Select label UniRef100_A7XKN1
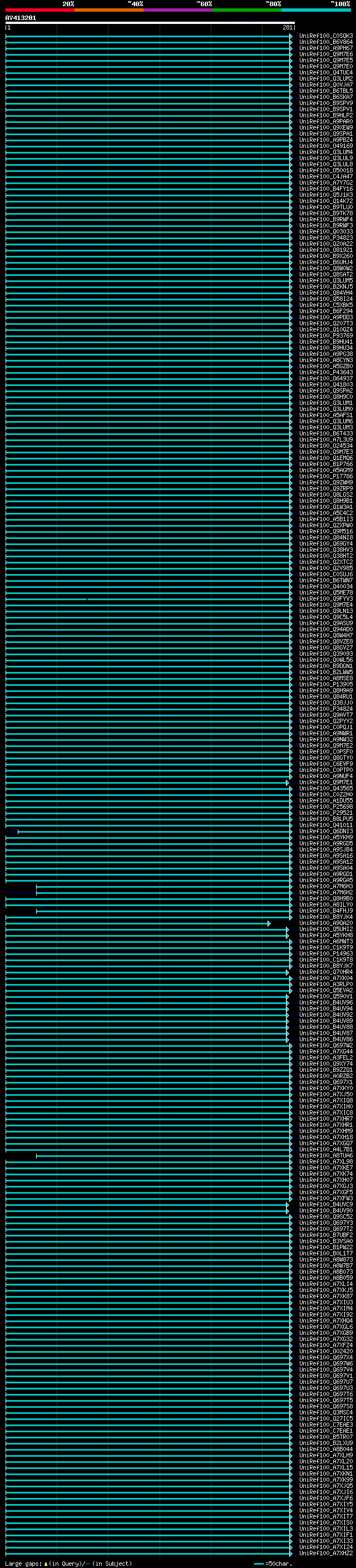 (326, 1473)
